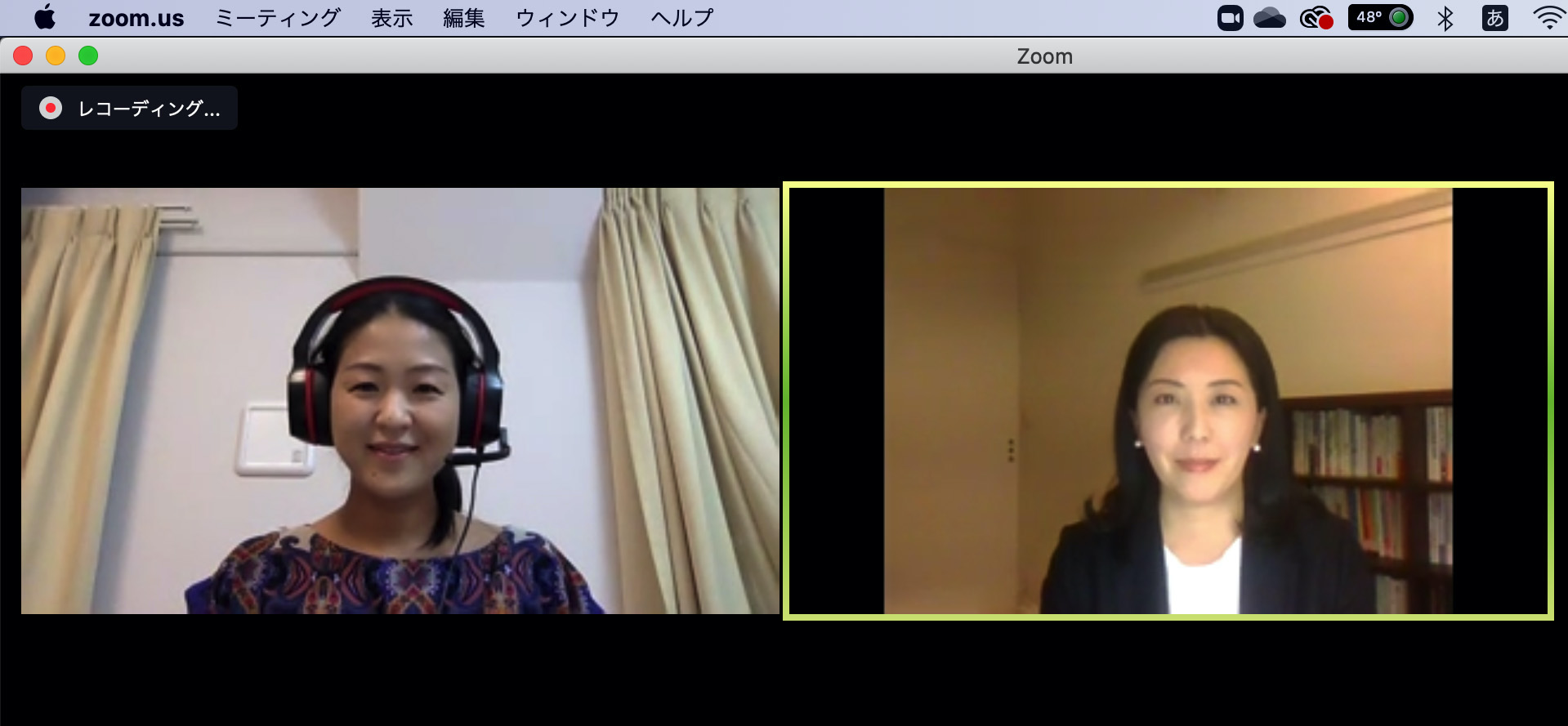
Task: Click the Zoom camera icon in menu bar
Action: pyautogui.click(x=1230, y=18)
